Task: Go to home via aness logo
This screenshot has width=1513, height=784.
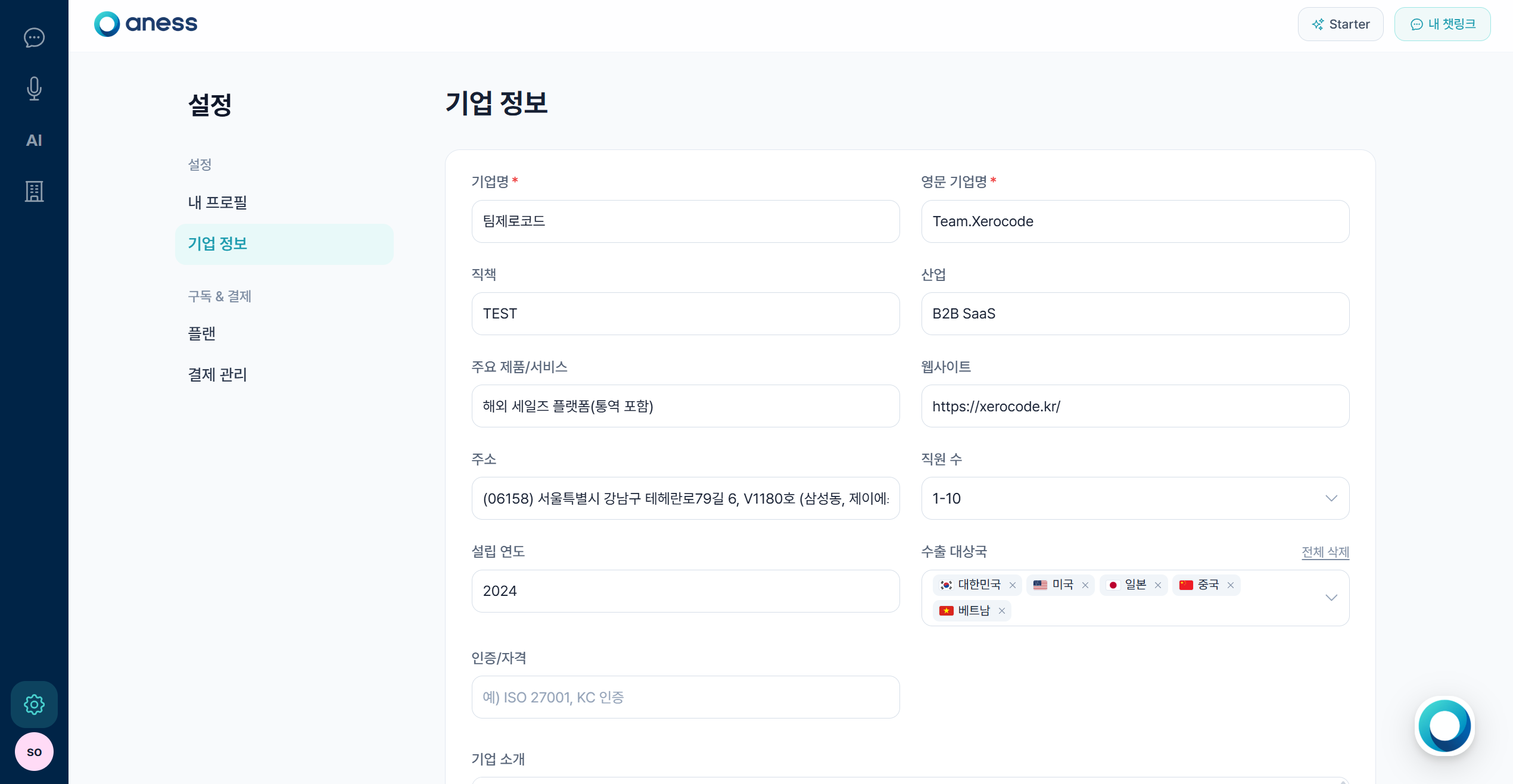Action: point(146,24)
